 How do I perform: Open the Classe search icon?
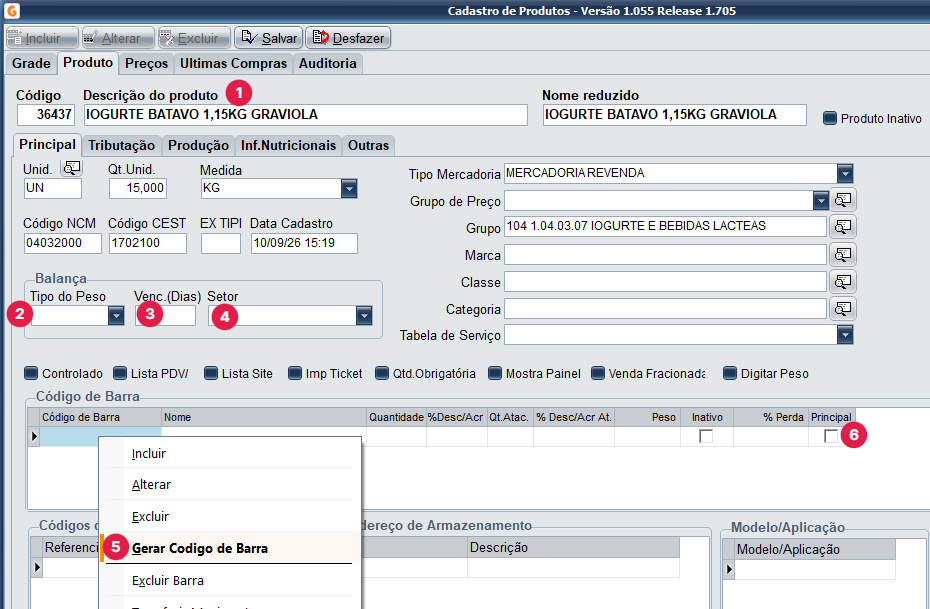coord(843,282)
